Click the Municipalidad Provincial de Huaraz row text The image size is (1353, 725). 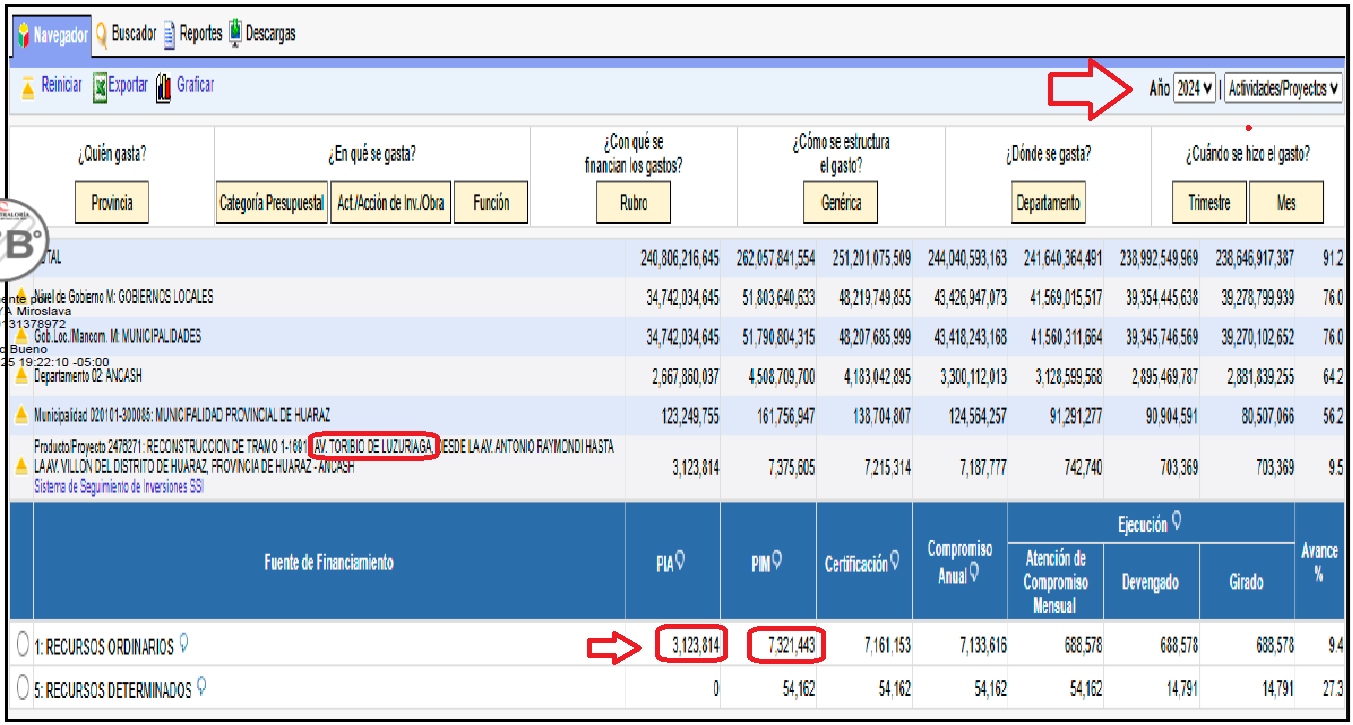tap(182, 415)
